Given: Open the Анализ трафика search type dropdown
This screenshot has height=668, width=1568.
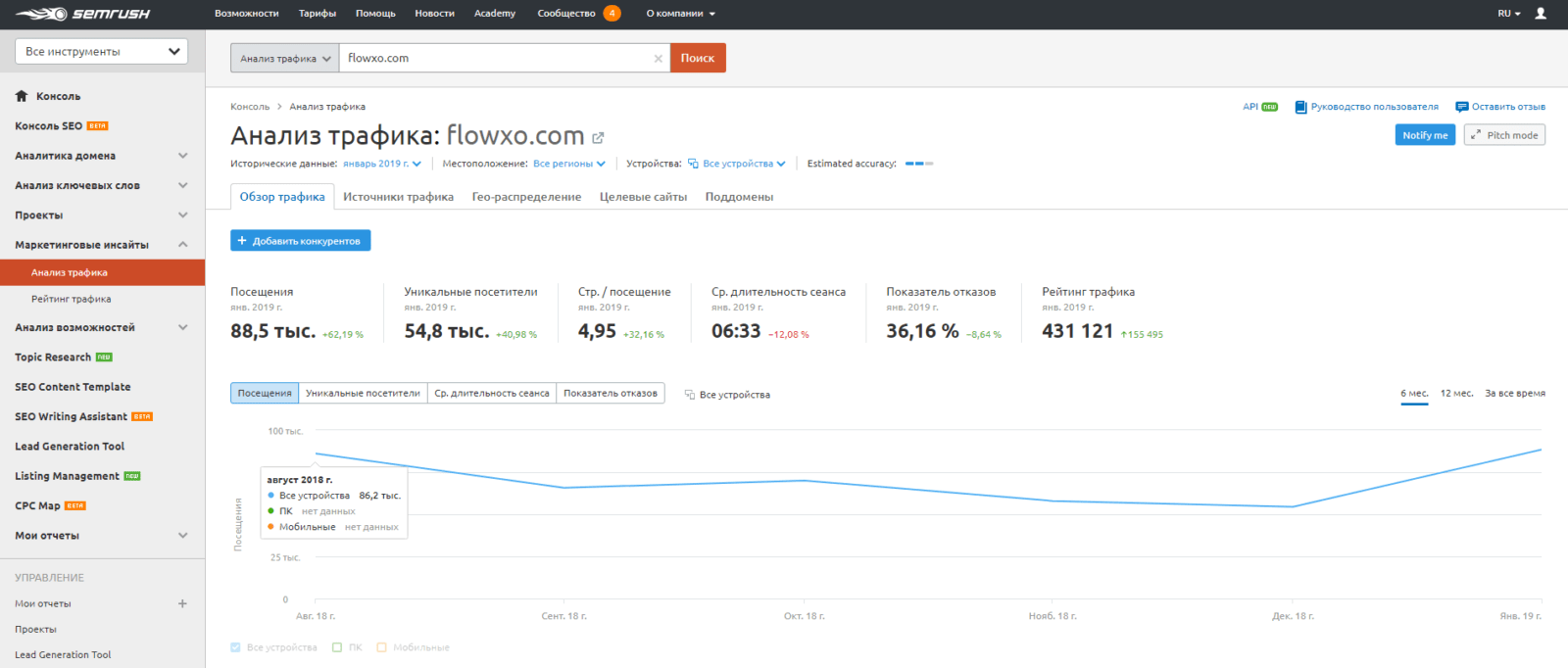Looking at the screenshot, I should (x=285, y=58).
